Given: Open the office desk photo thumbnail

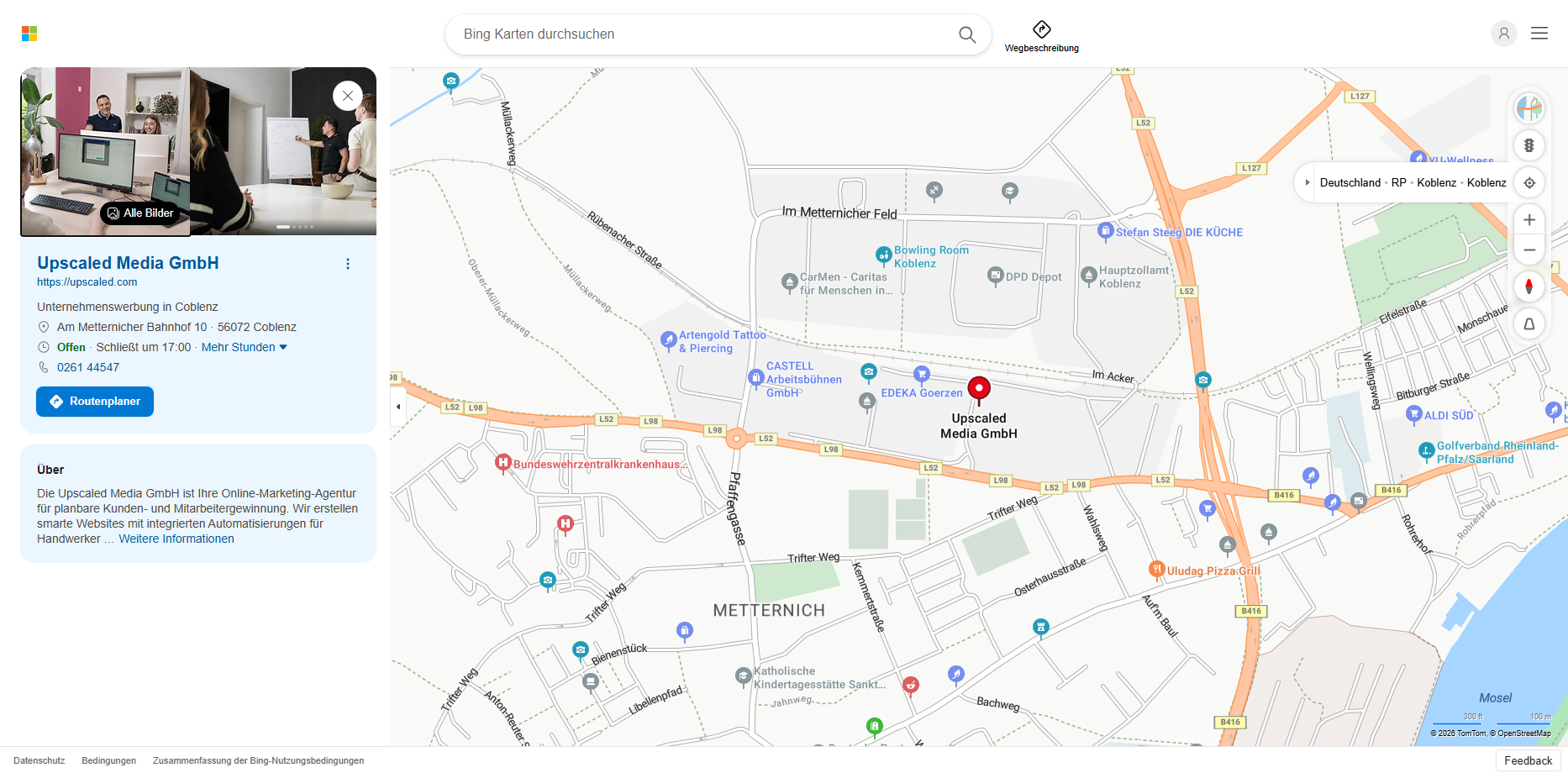Looking at the screenshot, I should [105, 151].
